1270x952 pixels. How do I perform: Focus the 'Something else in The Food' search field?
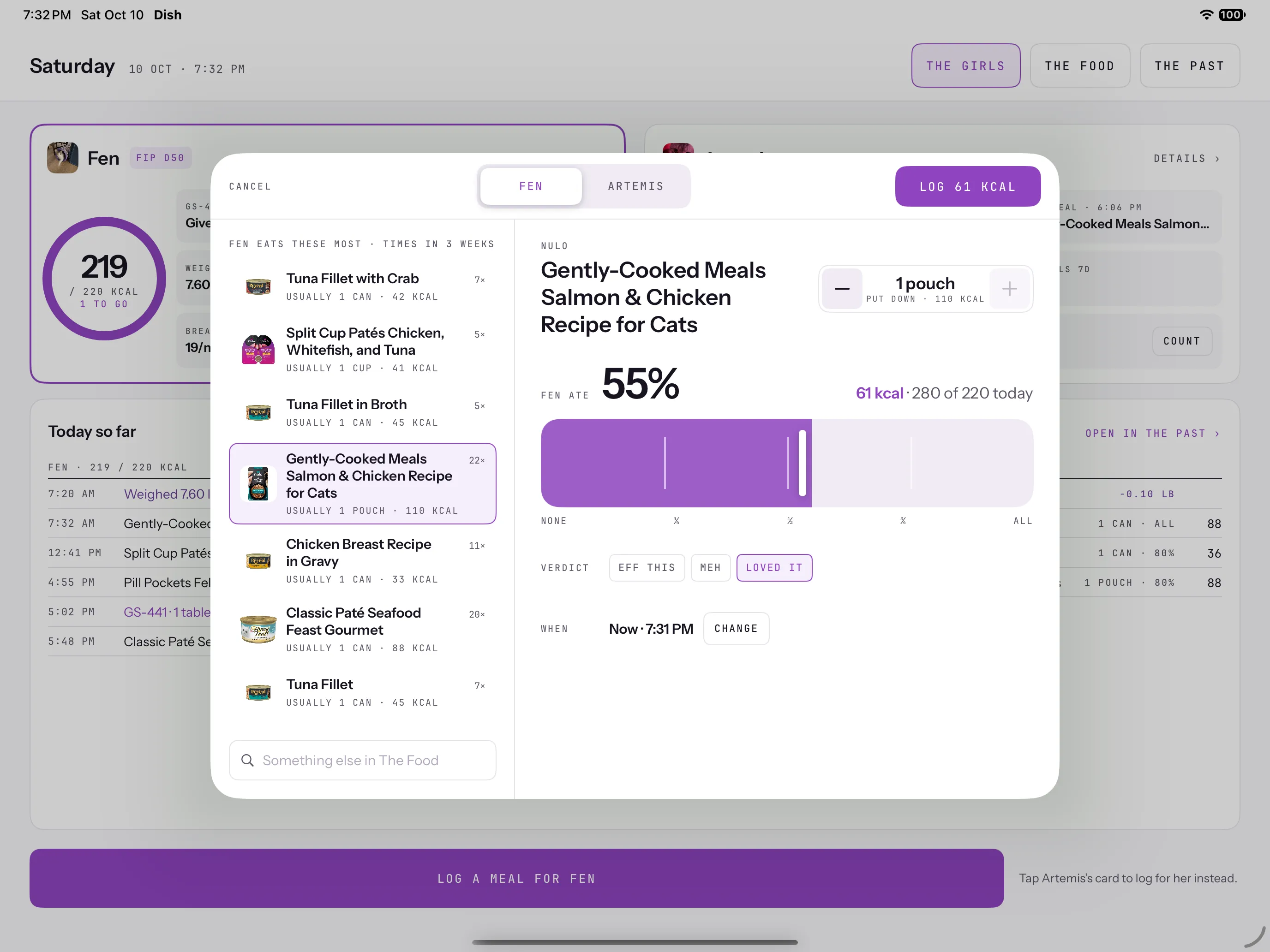[362, 760]
